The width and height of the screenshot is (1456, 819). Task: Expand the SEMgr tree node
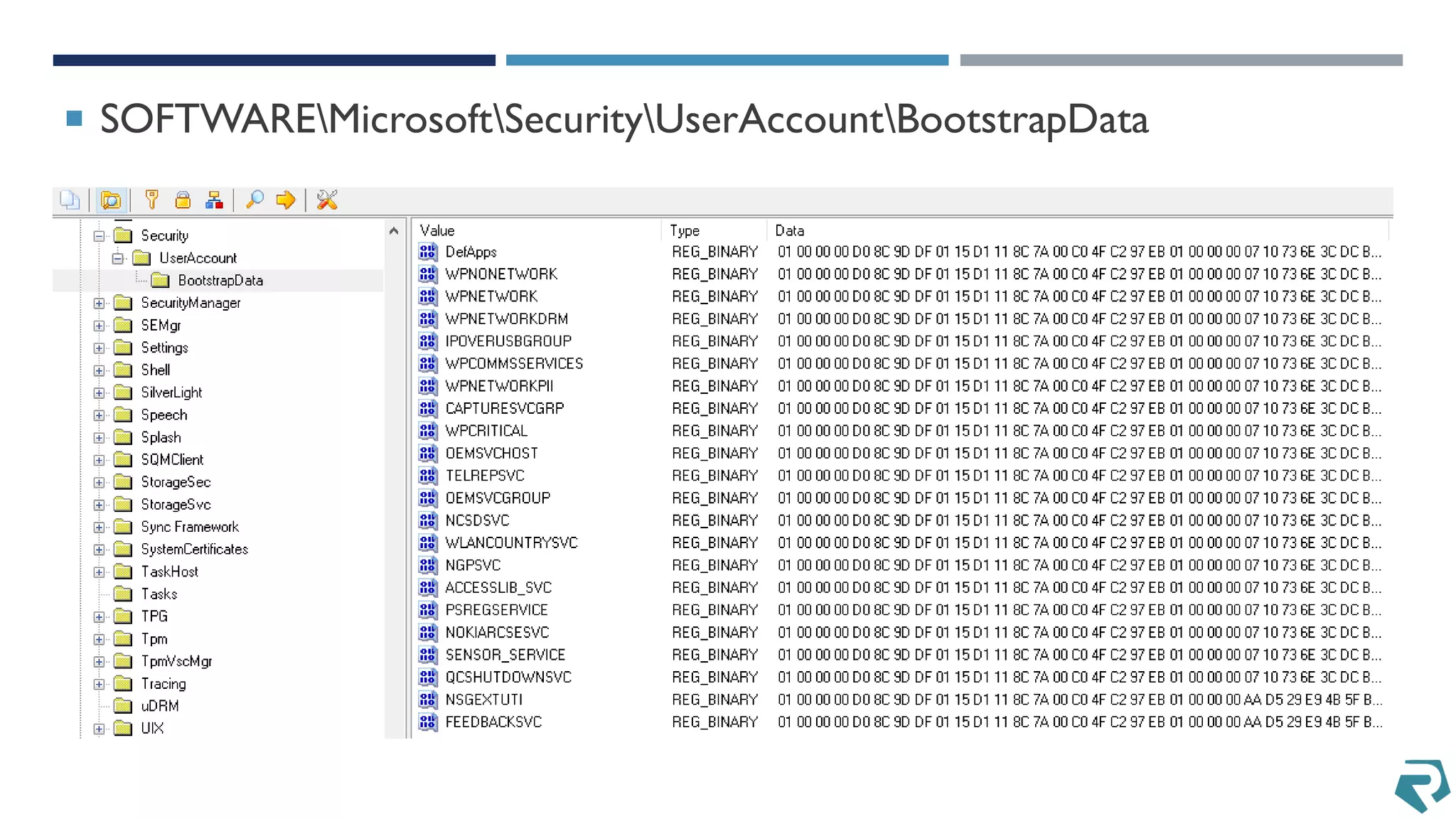[x=99, y=326]
